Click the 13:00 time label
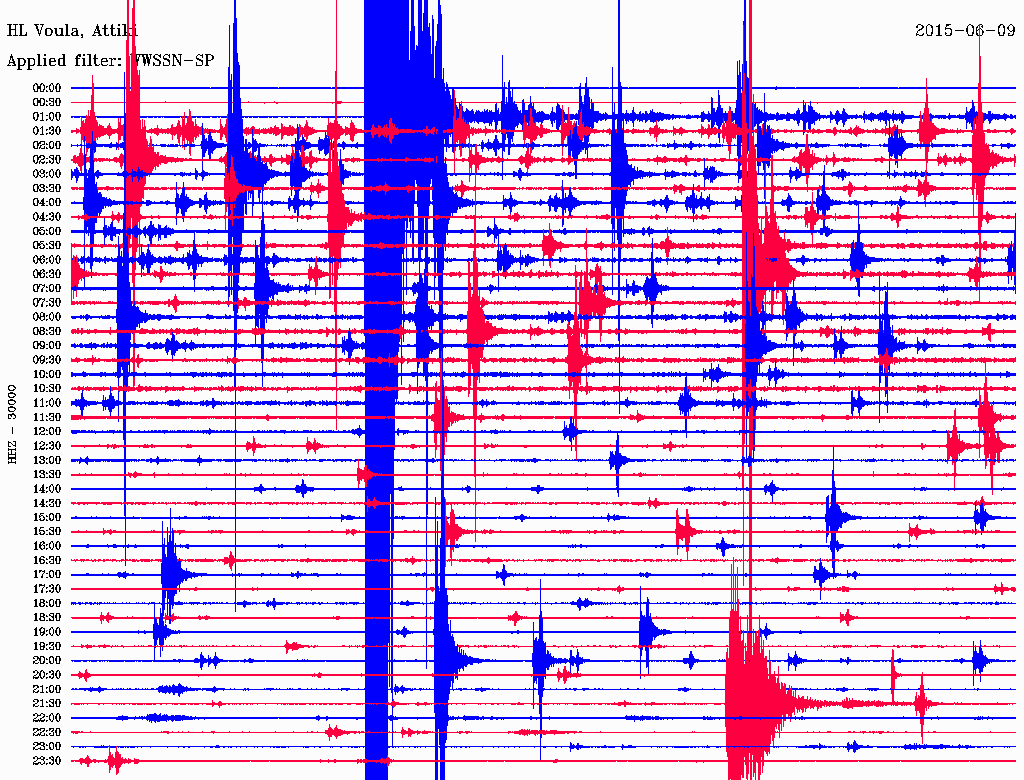This screenshot has height=780, width=1024. tap(47, 461)
